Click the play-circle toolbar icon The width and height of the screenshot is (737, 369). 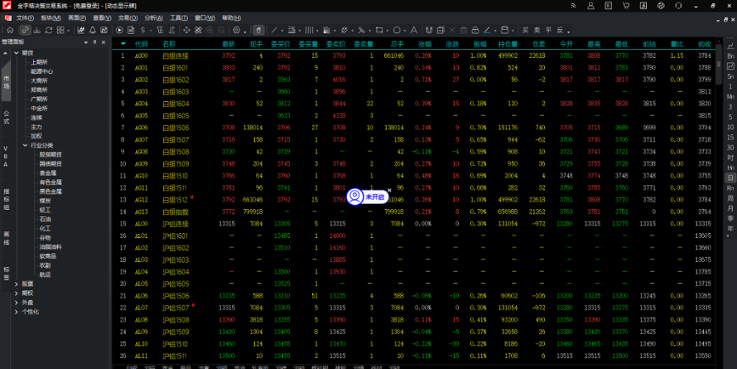point(119,30)
